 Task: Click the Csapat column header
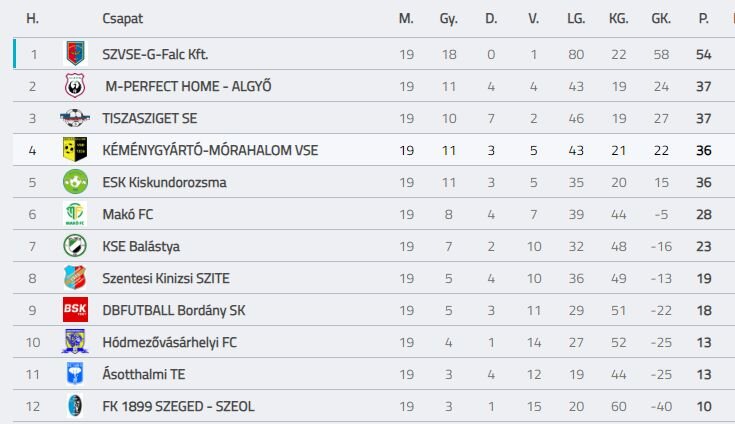[122, 19]
